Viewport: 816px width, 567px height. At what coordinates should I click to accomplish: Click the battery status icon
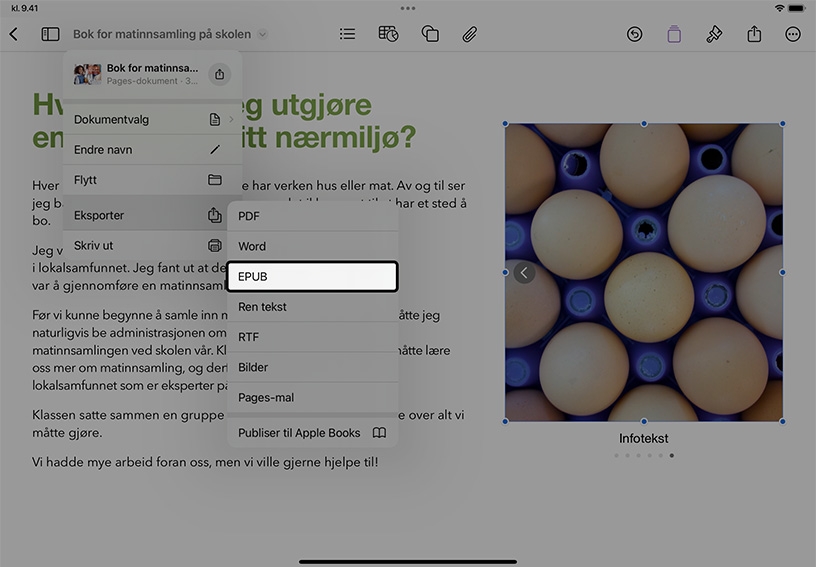click(x=797, y=8)
